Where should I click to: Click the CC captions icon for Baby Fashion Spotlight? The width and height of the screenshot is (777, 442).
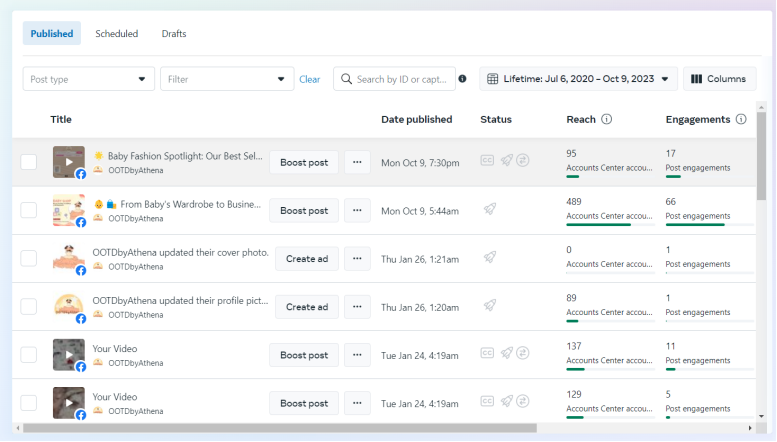[487, 161]
